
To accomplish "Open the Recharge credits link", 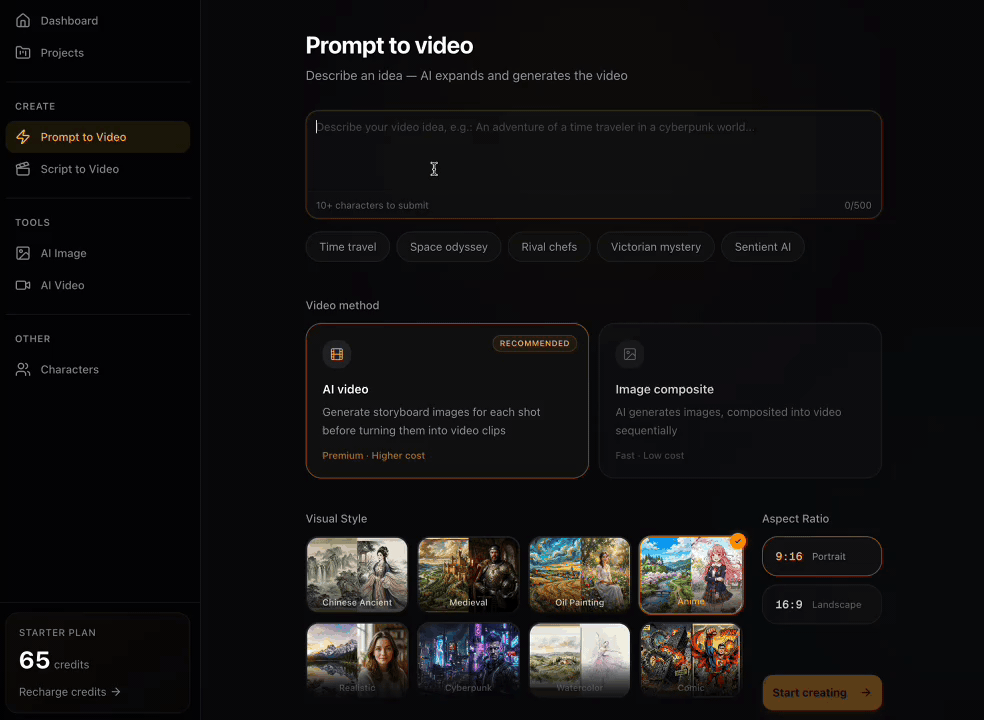I will 70,691.
